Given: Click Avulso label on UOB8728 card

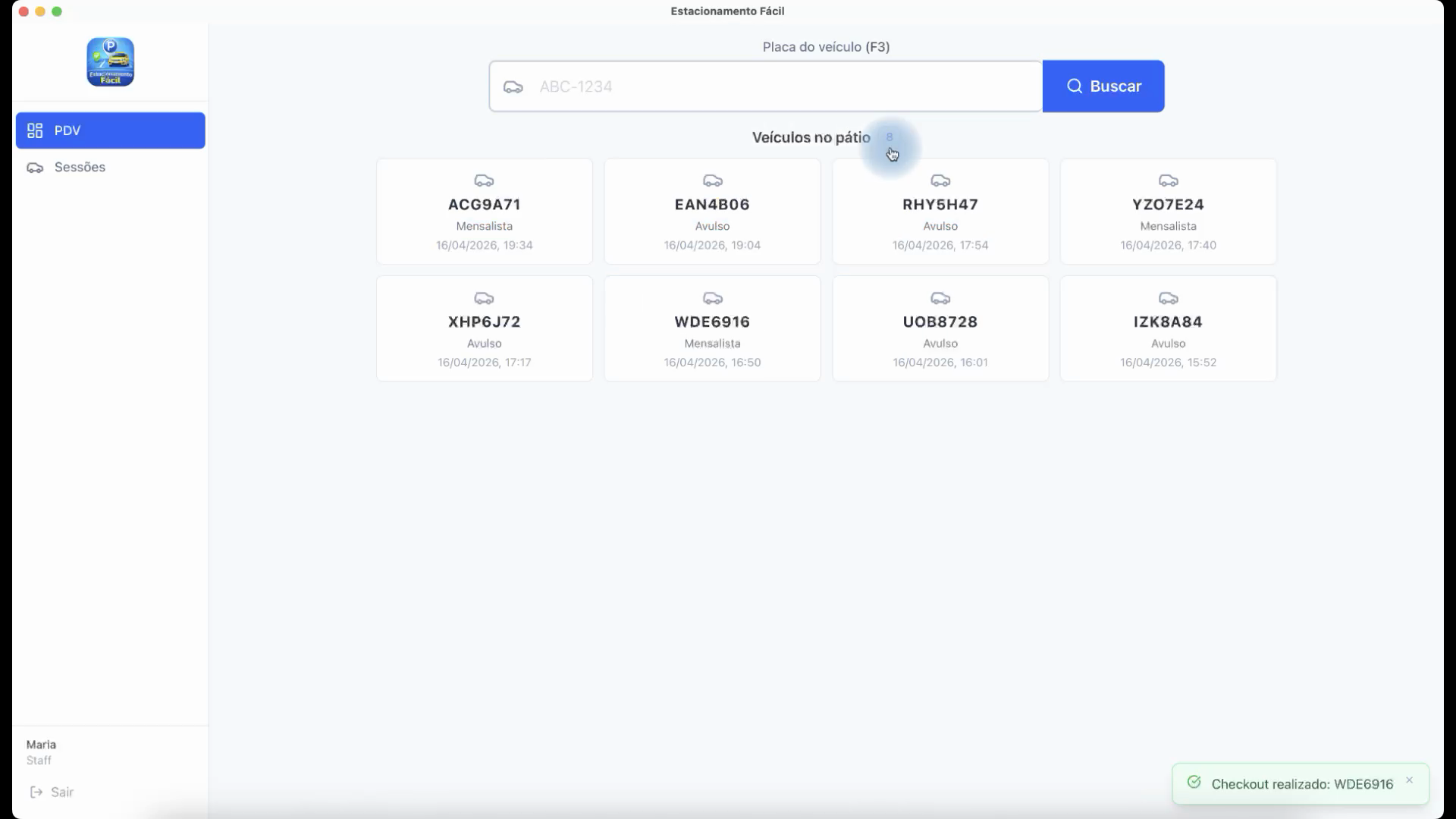Looking at the screenshot, I should pyautogui.click(x=940, y=344).
